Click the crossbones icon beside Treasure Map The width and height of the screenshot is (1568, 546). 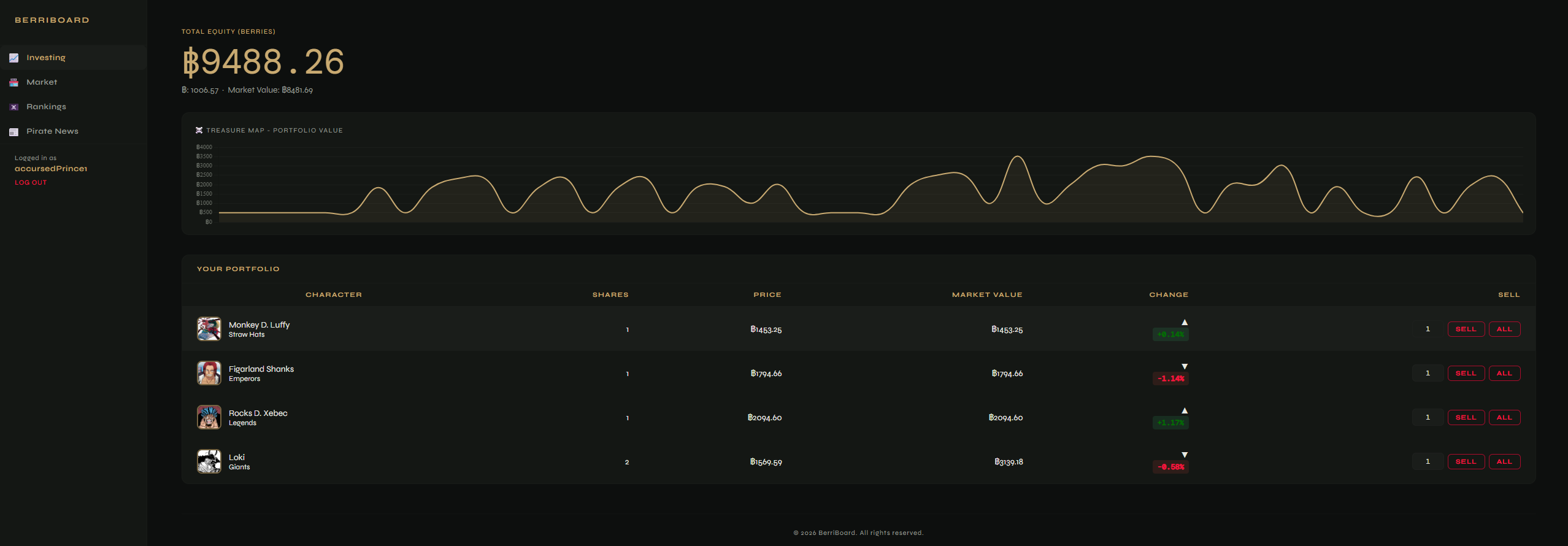(x=199, y=130)
